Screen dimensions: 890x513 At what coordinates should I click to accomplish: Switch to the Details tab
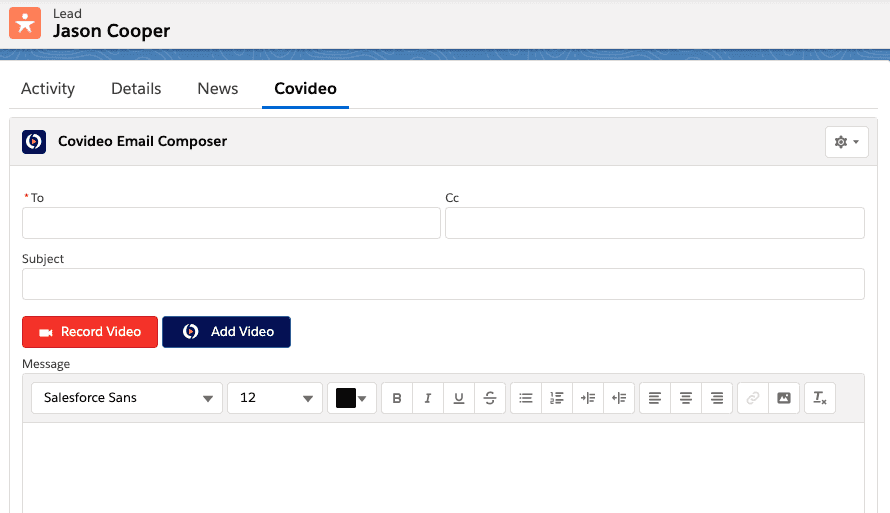[136, 88]
